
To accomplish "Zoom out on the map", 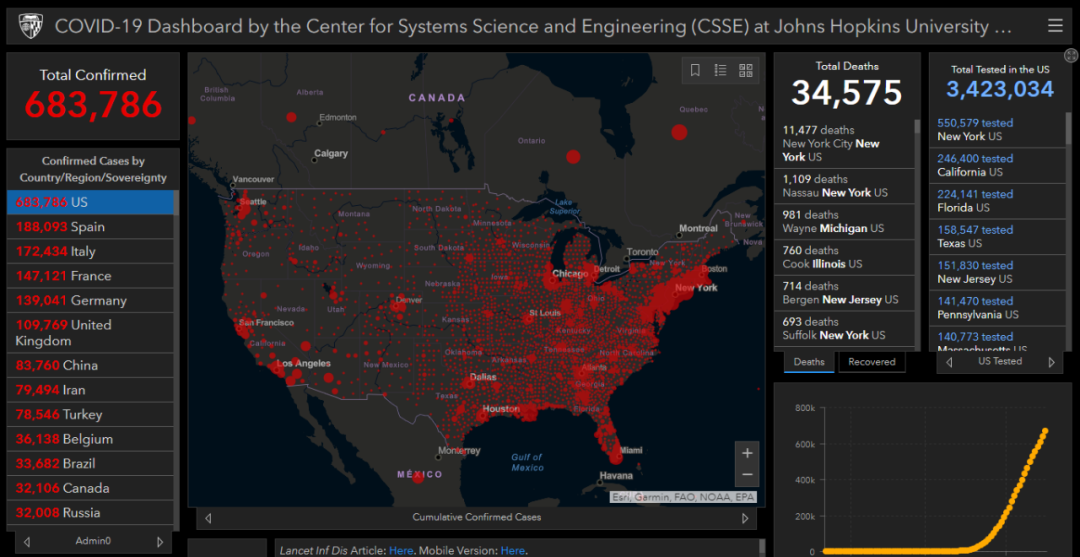I will [747, 475].
